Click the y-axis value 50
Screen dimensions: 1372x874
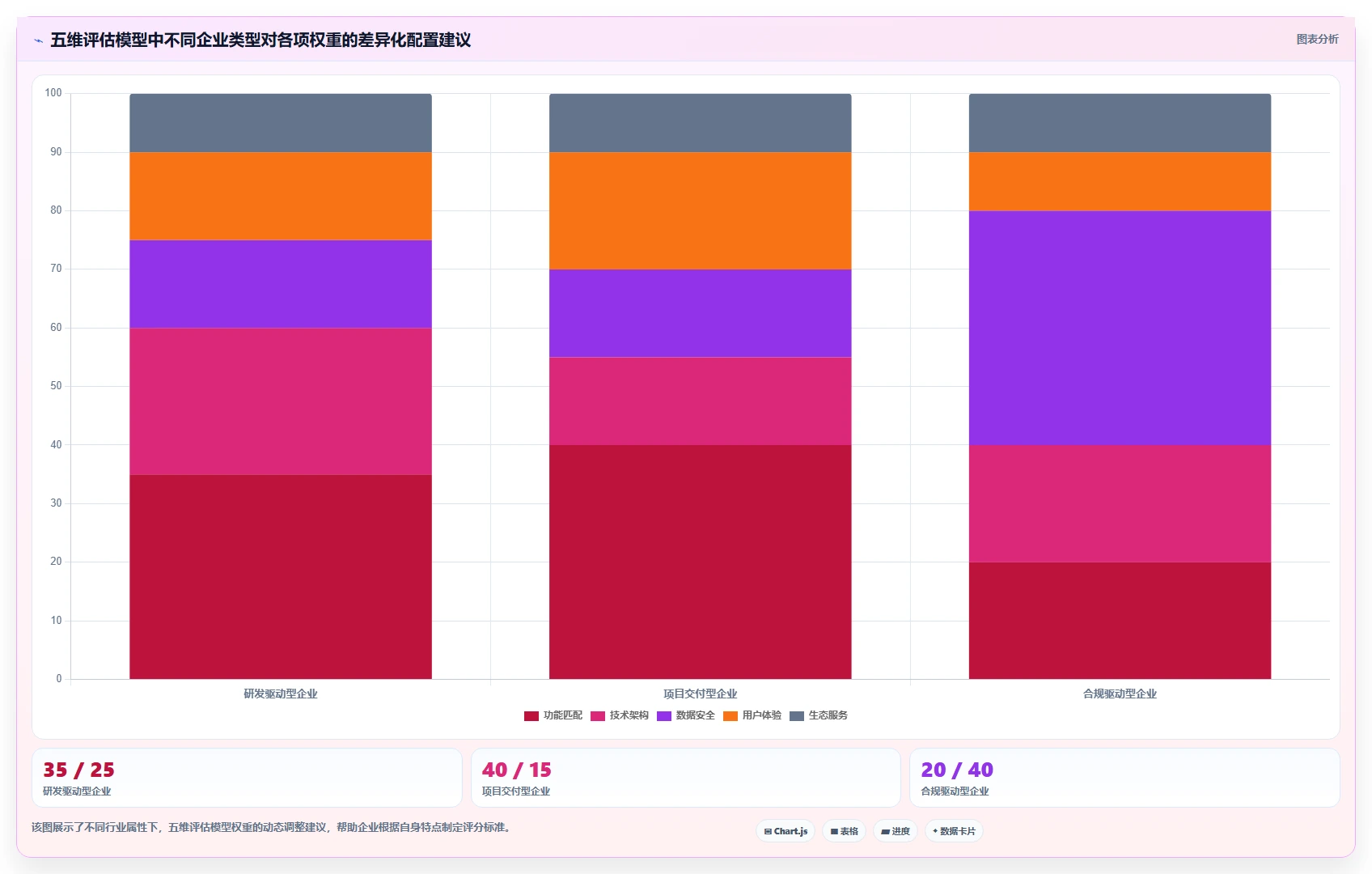click(x=56, y=386)
